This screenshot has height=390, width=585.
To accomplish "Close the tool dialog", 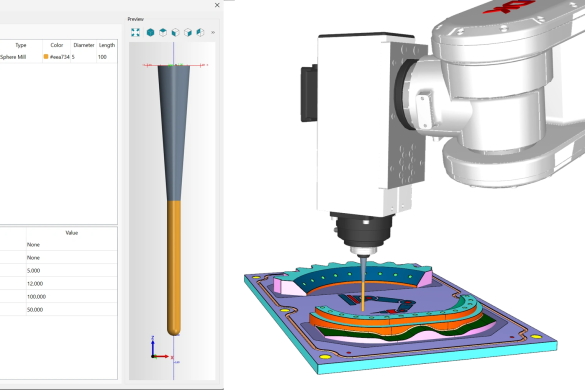I will click(x=217, y=5).
